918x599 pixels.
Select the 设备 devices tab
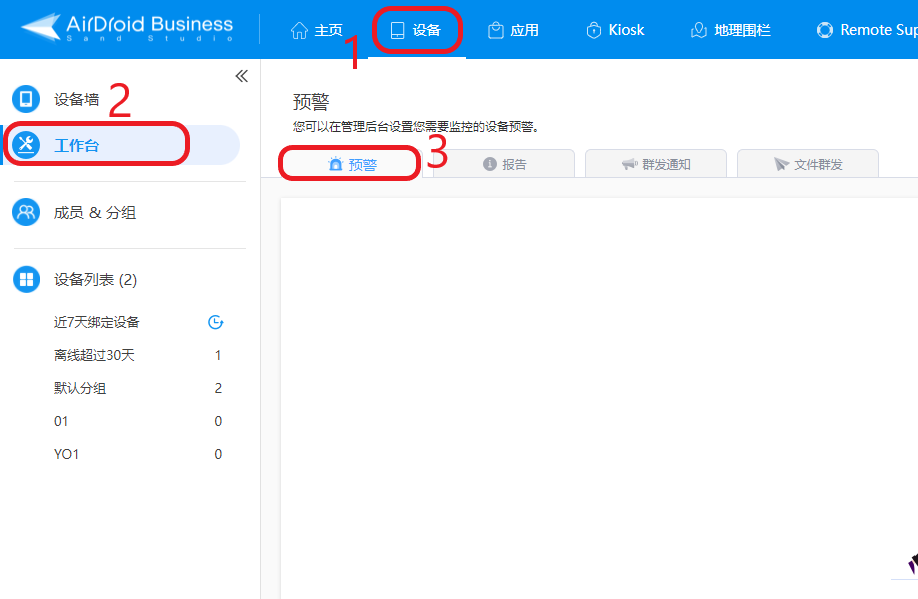416,30
